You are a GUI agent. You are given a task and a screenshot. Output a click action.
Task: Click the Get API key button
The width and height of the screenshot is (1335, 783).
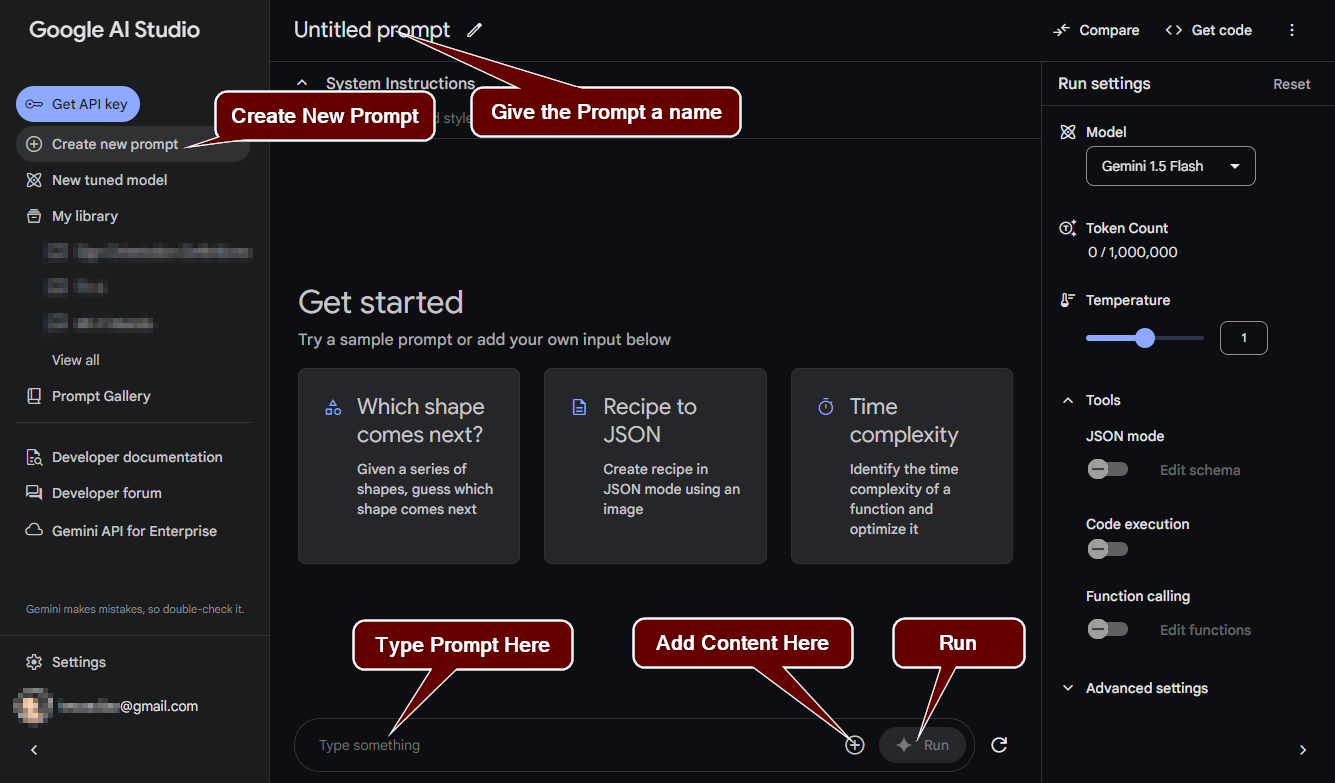click(x=78, y=104)
